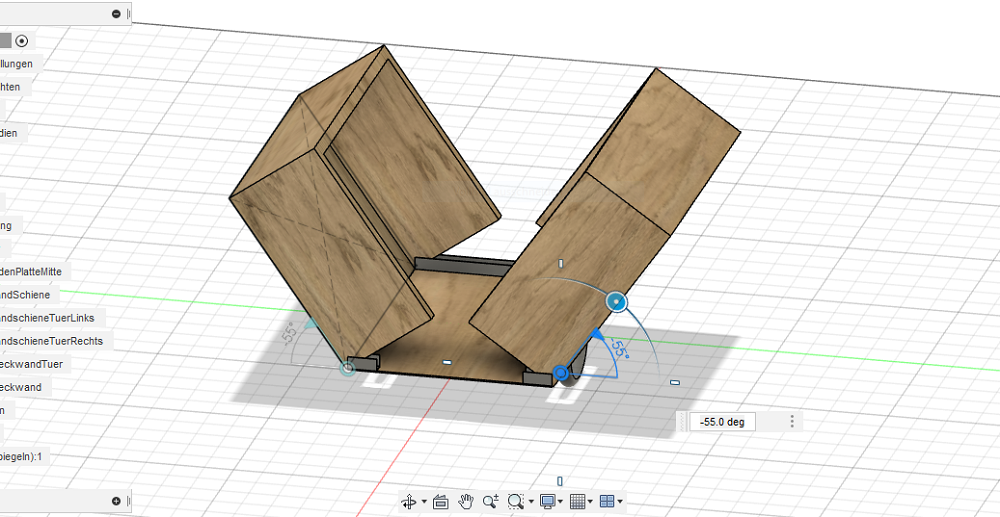
Task: Toggle the radio button at browser top
Action: click(22, 40)
